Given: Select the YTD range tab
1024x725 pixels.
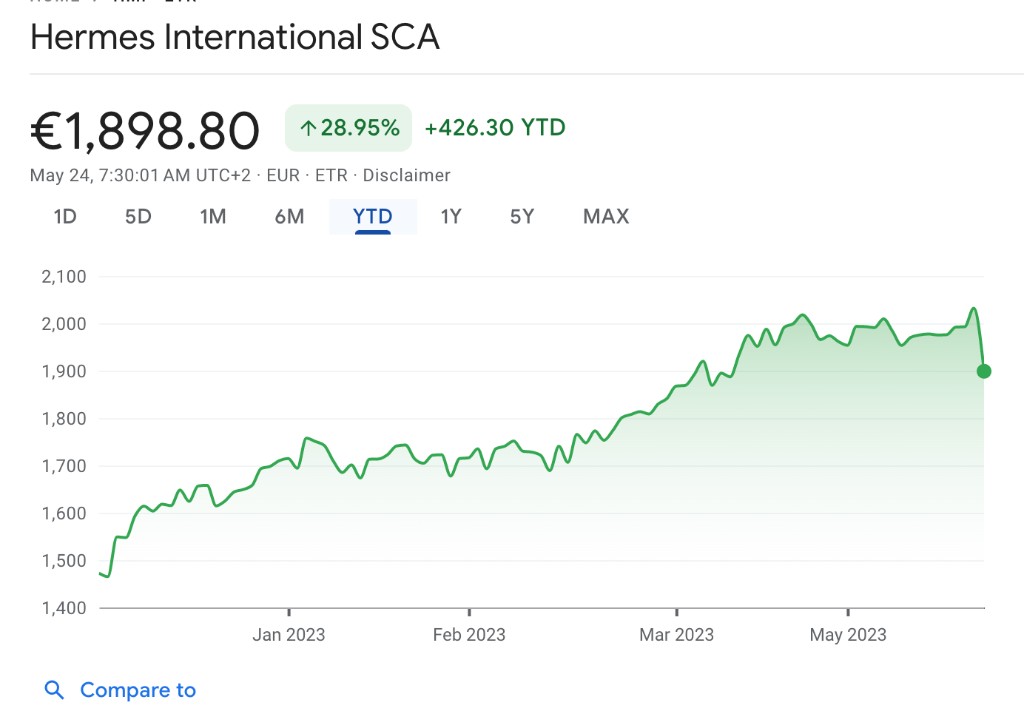Looking at the screenshot, I should click(x=373, y=216).
